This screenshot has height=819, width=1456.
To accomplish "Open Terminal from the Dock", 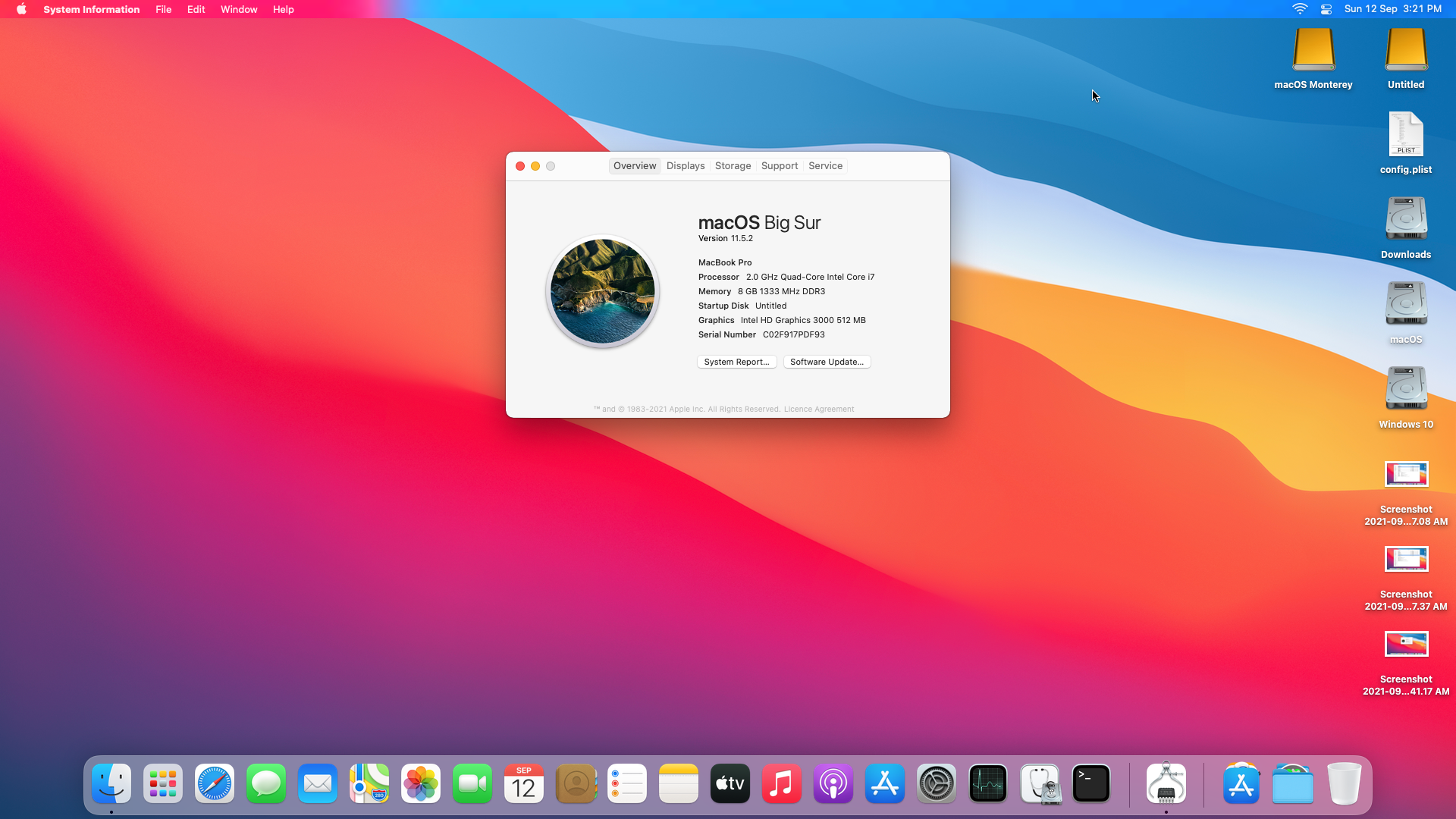I will [1091, 783].
